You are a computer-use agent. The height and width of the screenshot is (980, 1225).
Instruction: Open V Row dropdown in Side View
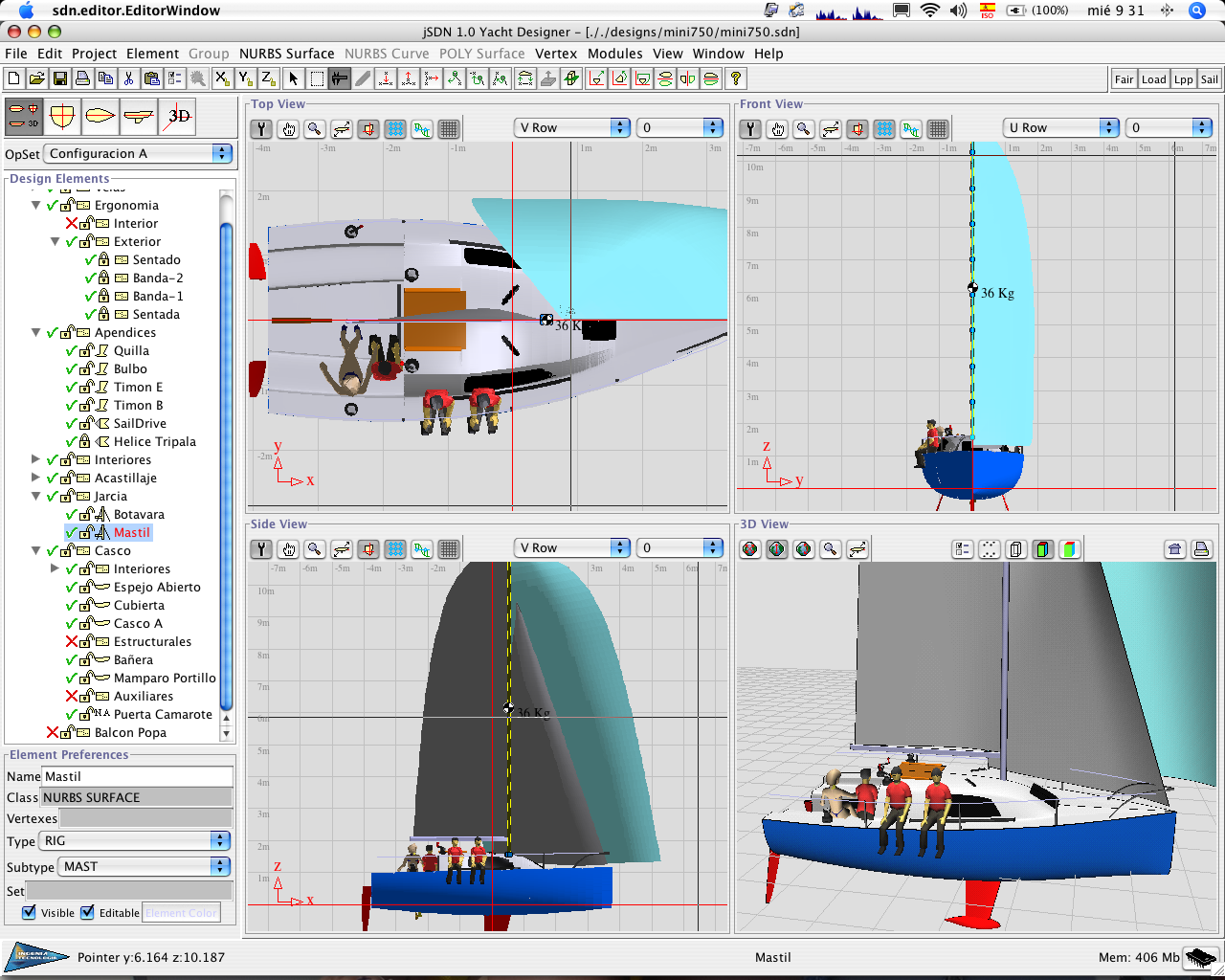(x=572, y=547)
